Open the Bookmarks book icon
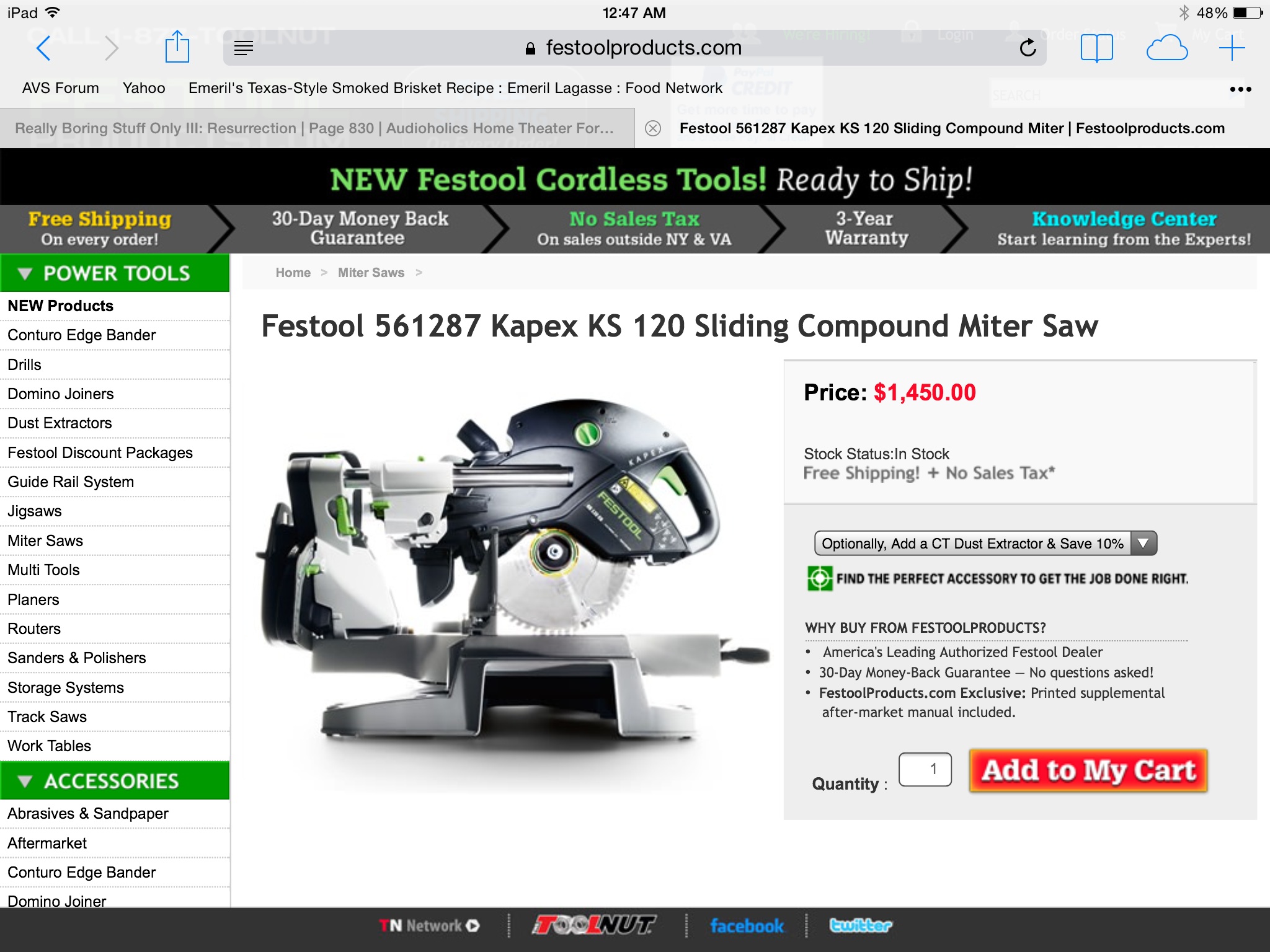This screenshot has width=1270, height=952. 1096,48
